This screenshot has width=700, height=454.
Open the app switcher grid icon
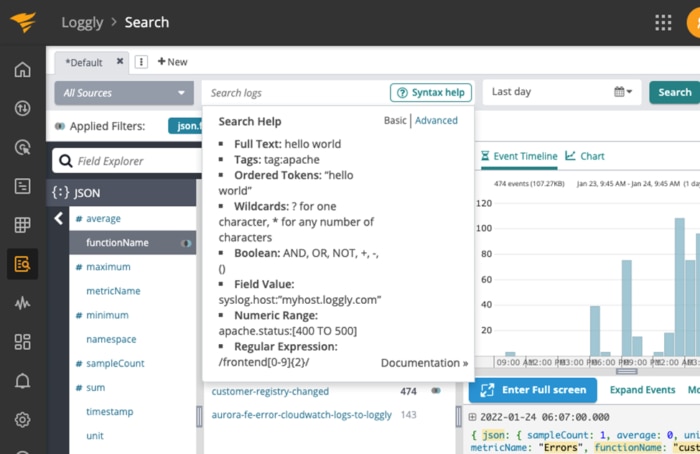(663, 22)
